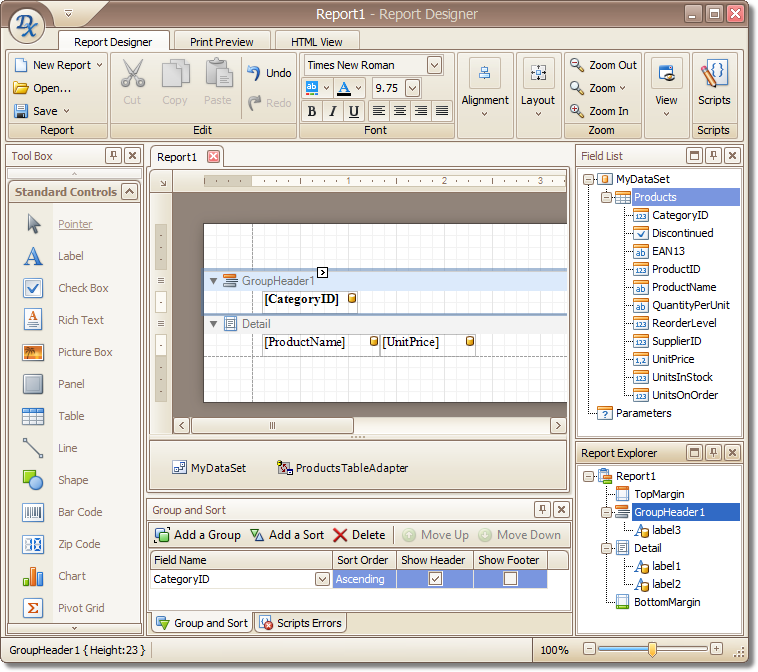Click the Cut scissors icon
Image resolution: width=758 pixels, height=672 pixels.
click(x=132, y=73)
